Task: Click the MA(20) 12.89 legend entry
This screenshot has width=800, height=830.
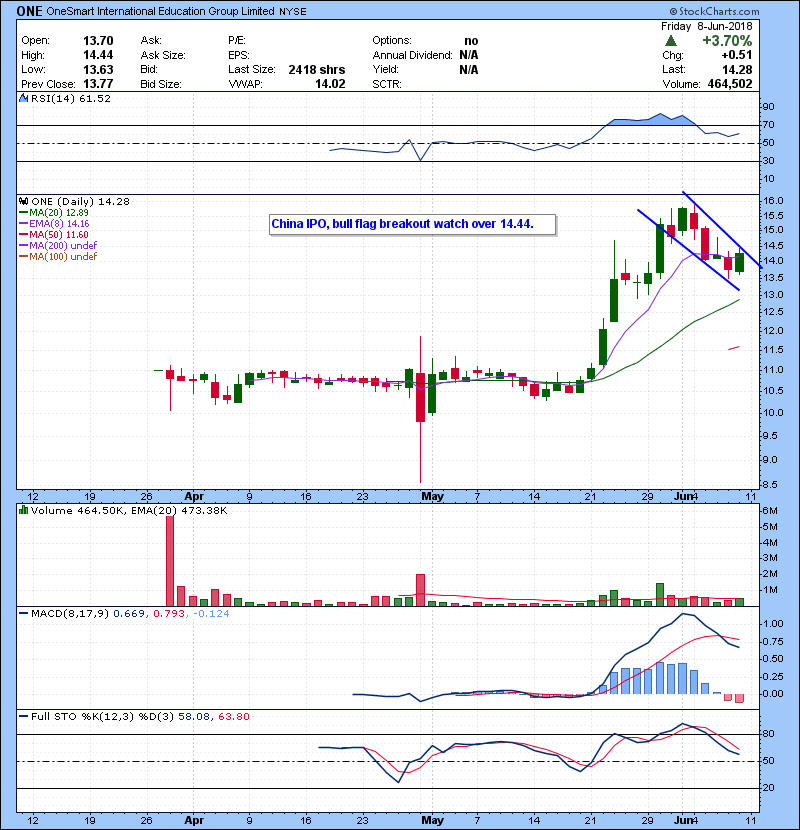Action: 54,213
